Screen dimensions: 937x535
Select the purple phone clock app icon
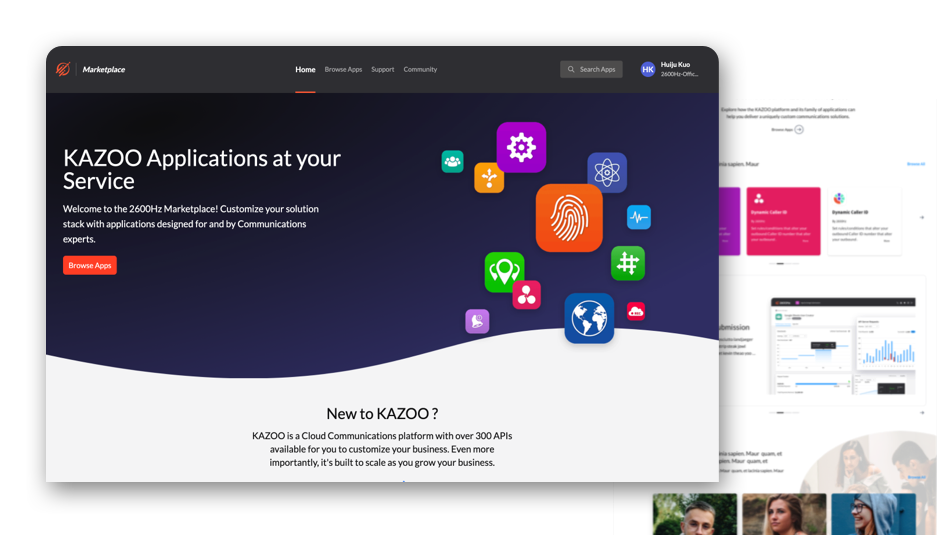coord(477,321)
